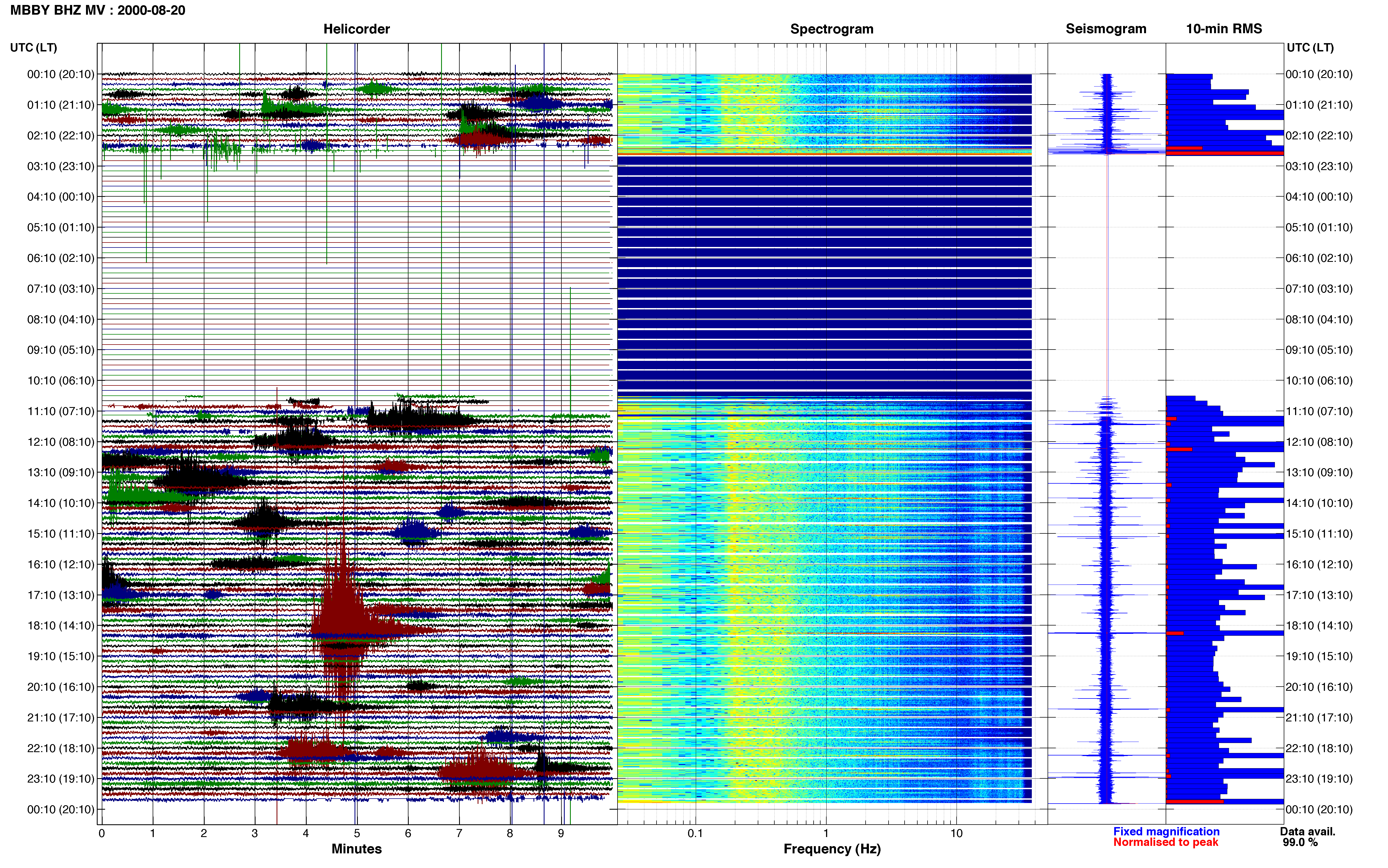Viewport: 1388px width, 868px height.
Task: Click Frequency axis tick 1
Action: 826,833
